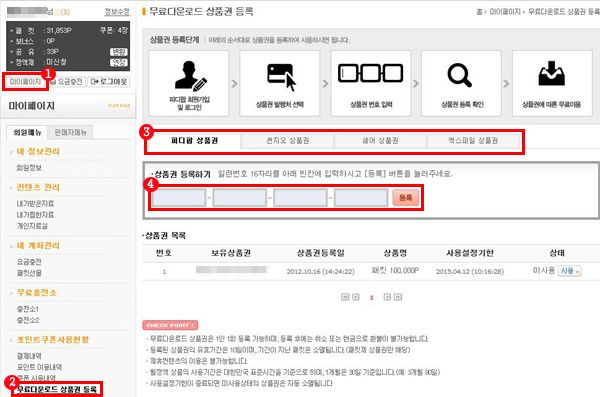Open the 사용 dropdown in the voucher row
Screen dimensions: 600x397
(569, 271)
